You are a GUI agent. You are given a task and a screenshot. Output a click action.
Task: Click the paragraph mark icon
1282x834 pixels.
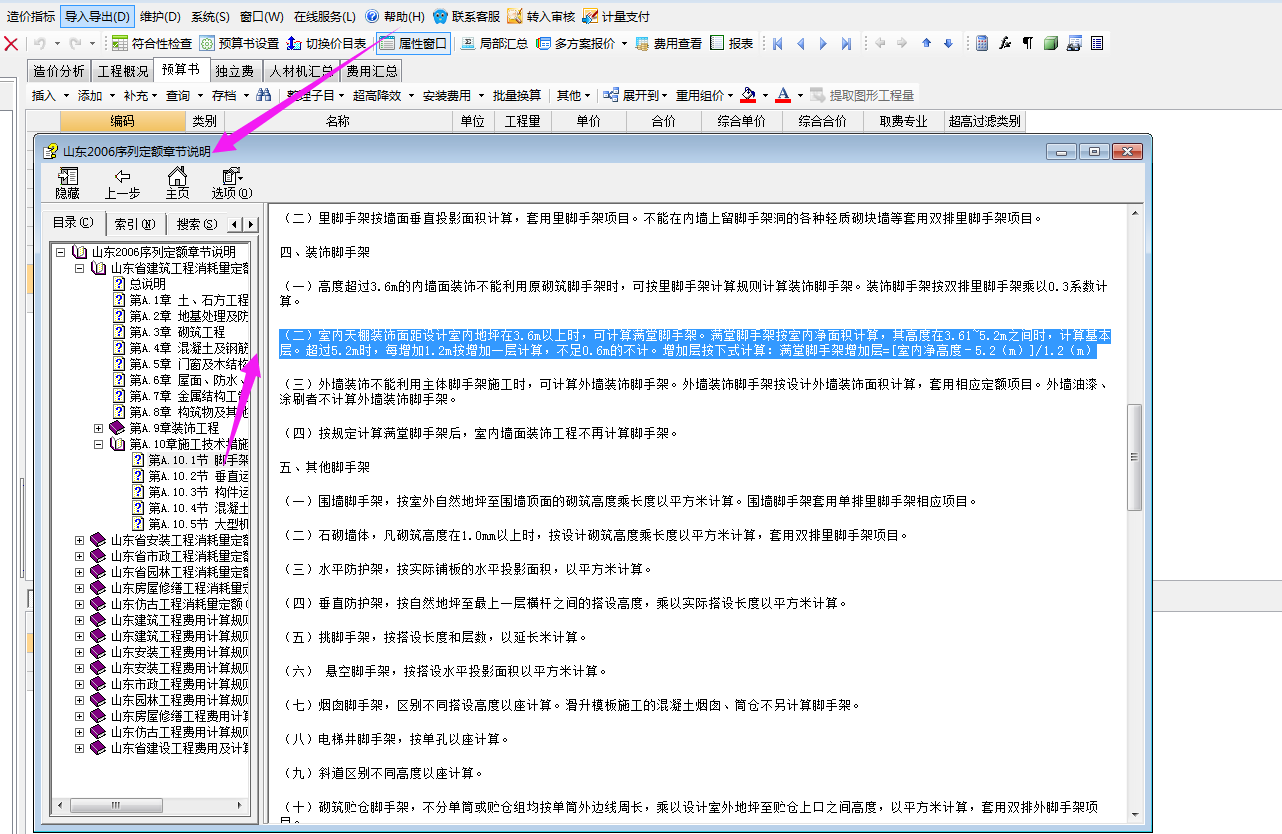1027,43
